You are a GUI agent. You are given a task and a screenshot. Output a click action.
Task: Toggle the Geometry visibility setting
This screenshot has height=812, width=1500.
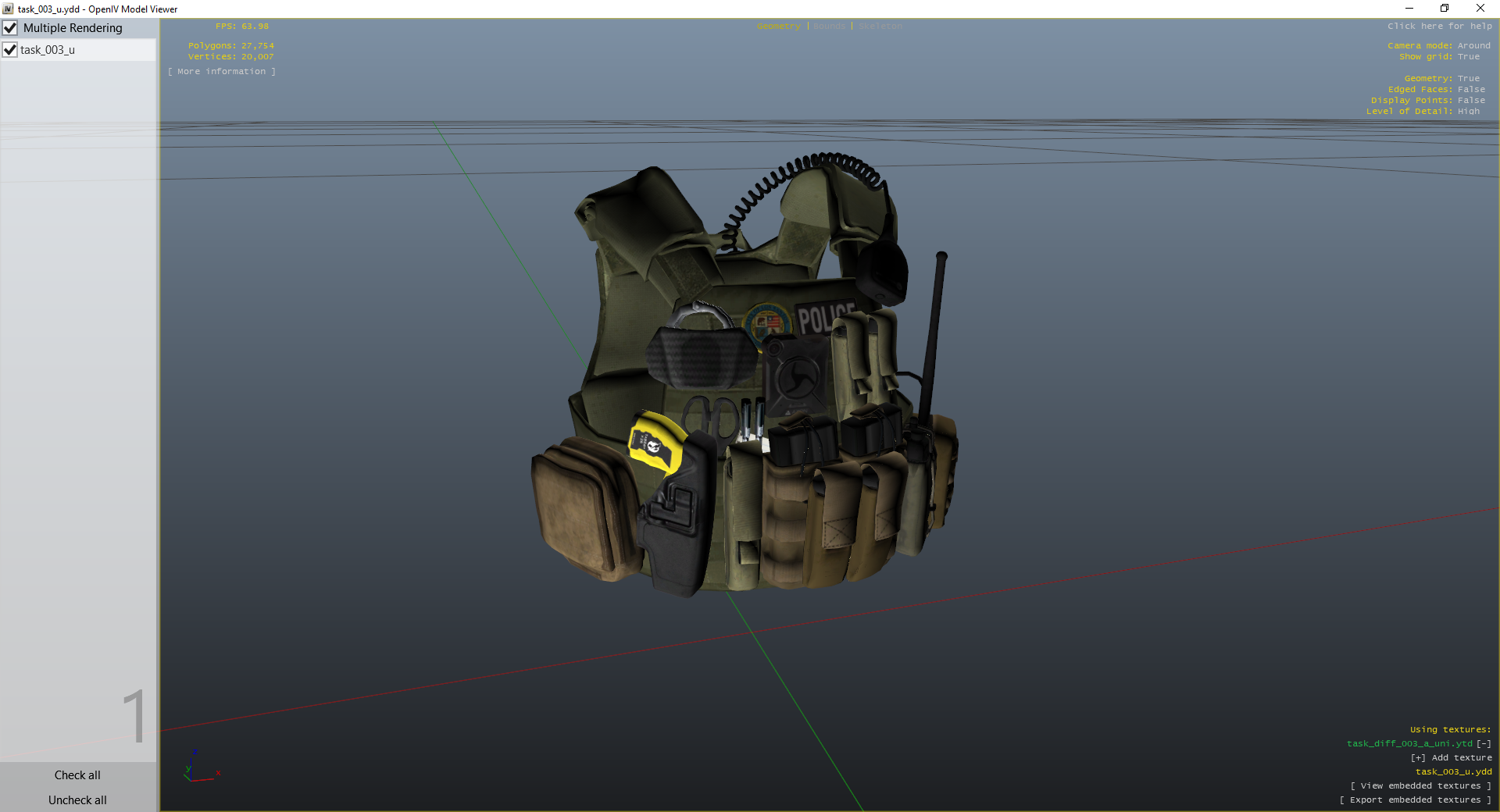point(1468,79)
